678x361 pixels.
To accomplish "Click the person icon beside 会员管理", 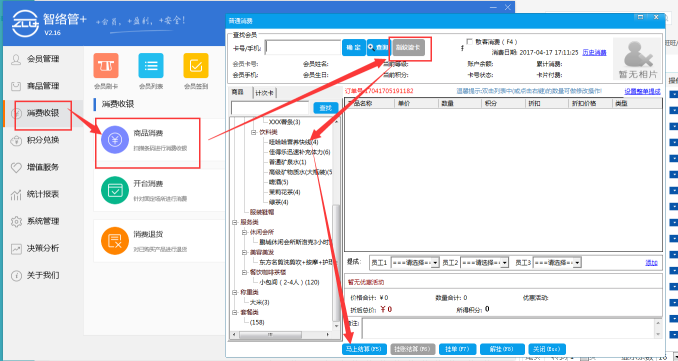I will point(16,59).
